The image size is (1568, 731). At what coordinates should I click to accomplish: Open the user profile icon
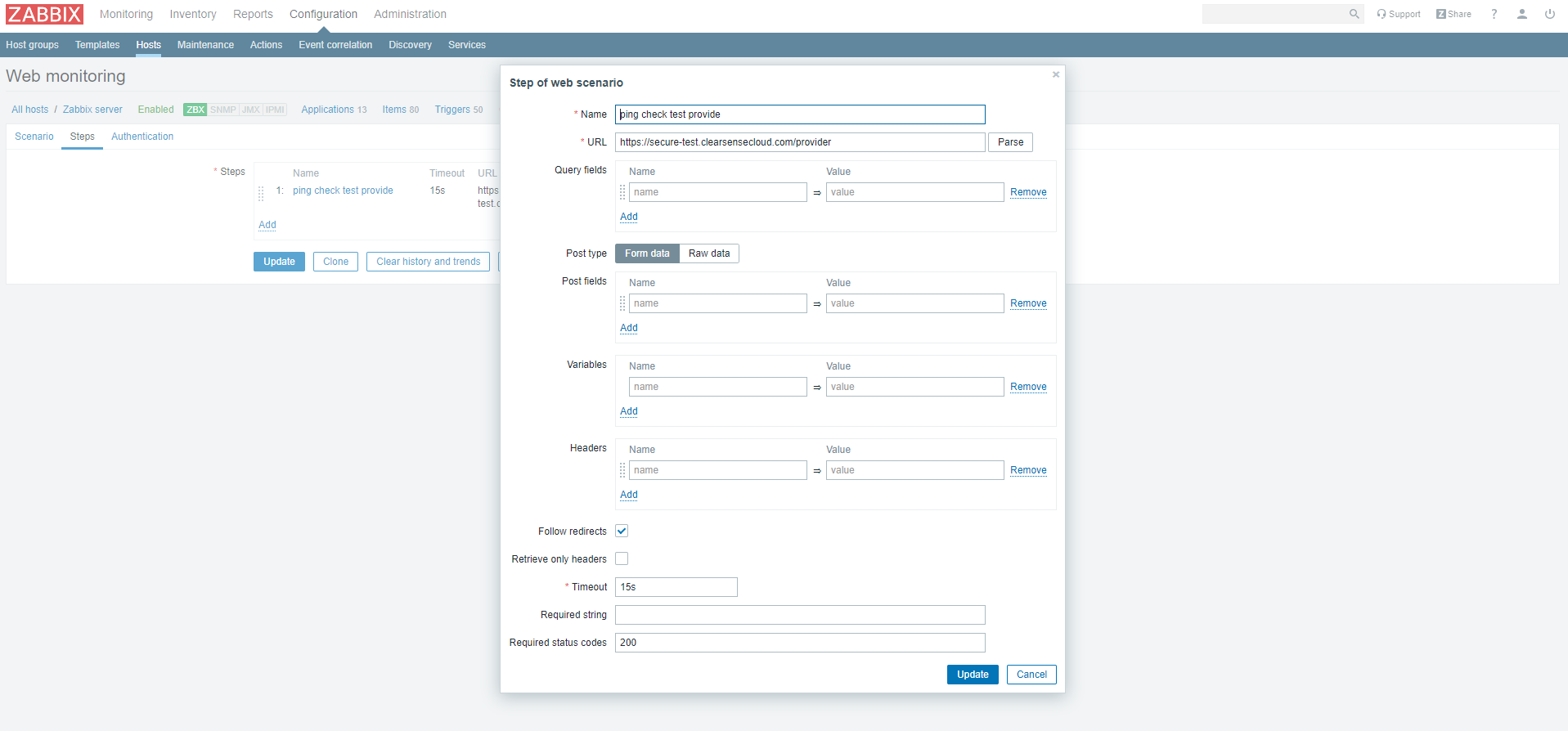1521,14
